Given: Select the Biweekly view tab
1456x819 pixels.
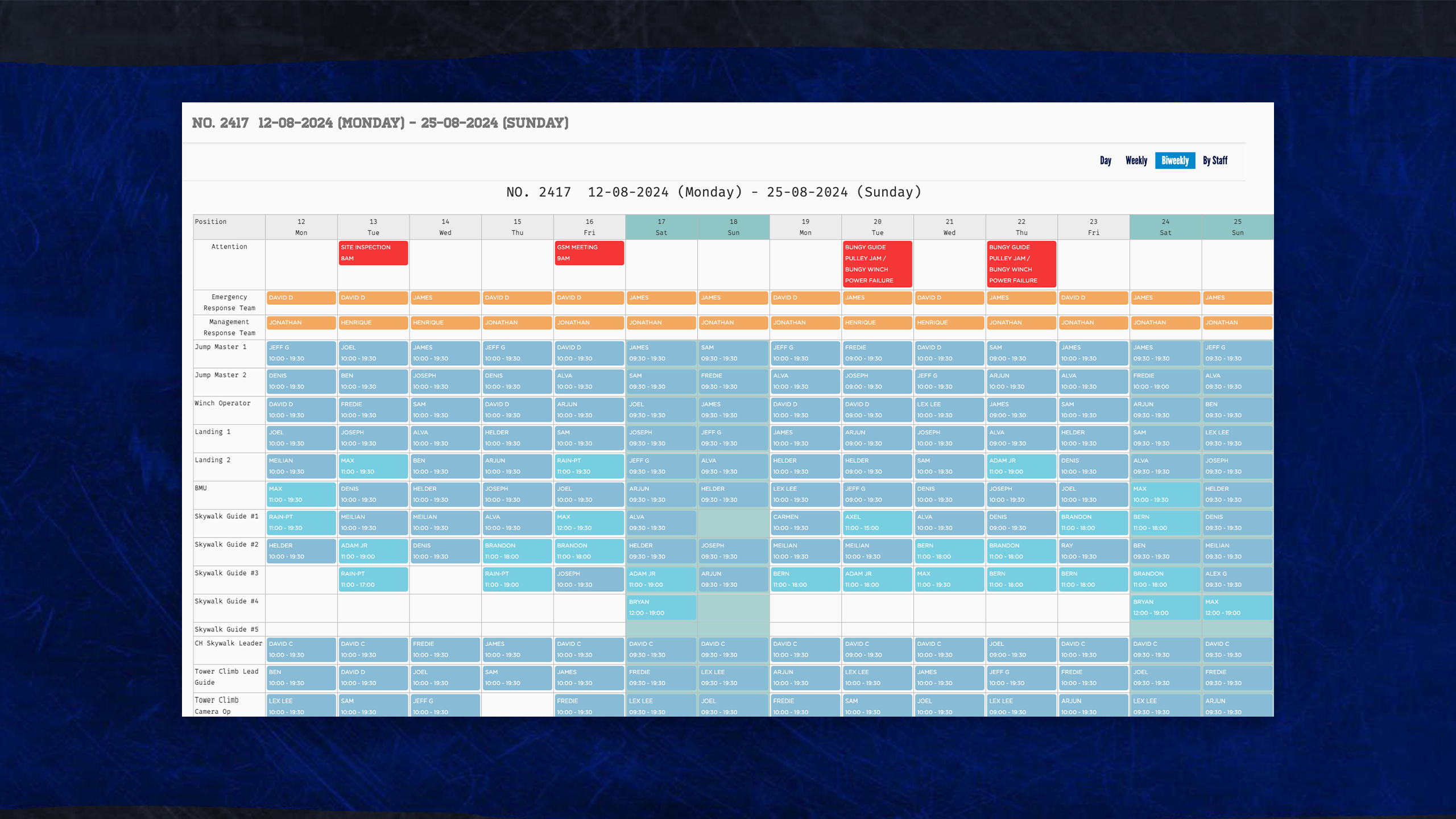Looking at the screenshot, I should pos(1174,160).
